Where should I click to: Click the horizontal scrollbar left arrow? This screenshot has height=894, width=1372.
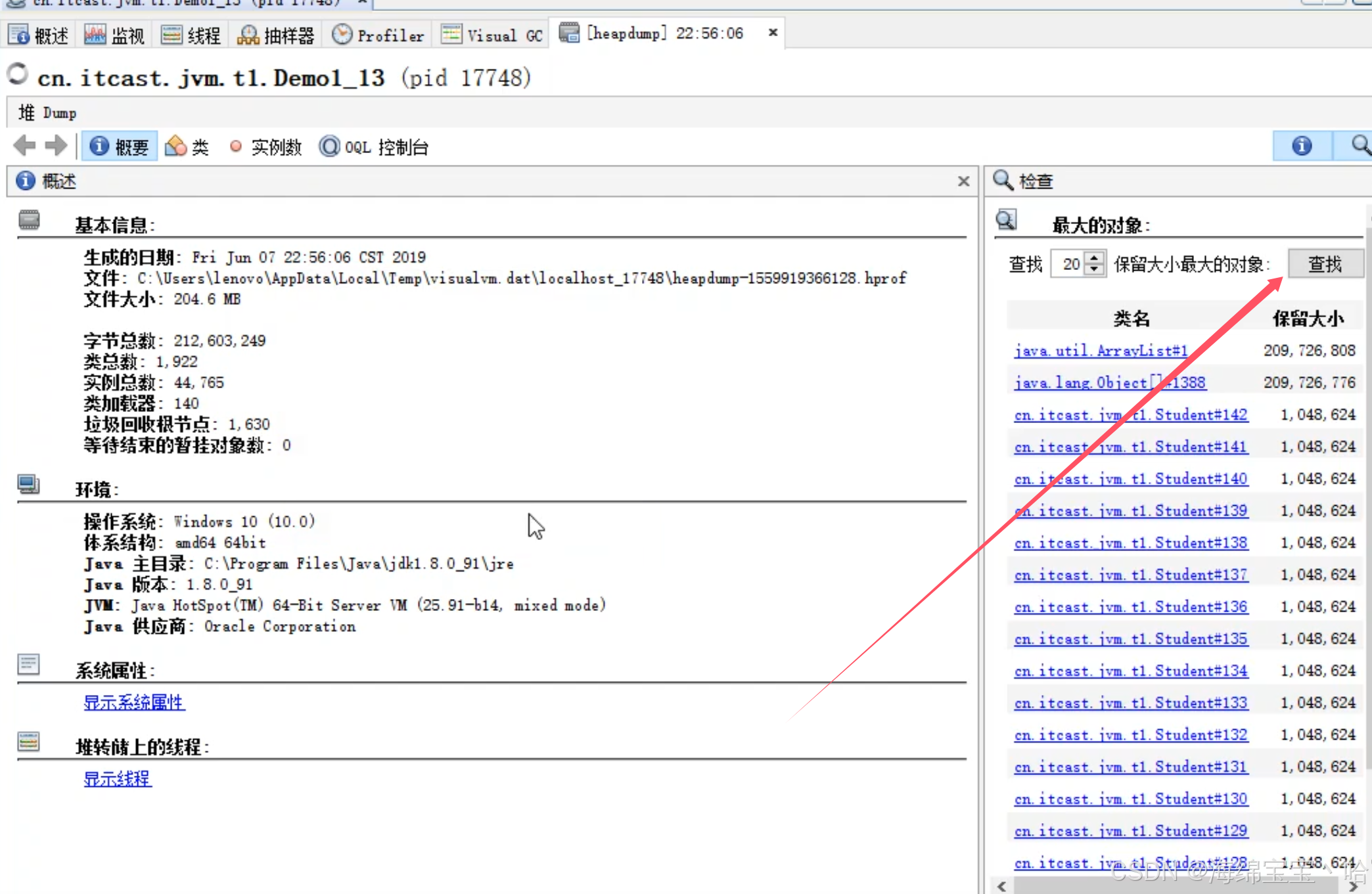[1001, 886]
